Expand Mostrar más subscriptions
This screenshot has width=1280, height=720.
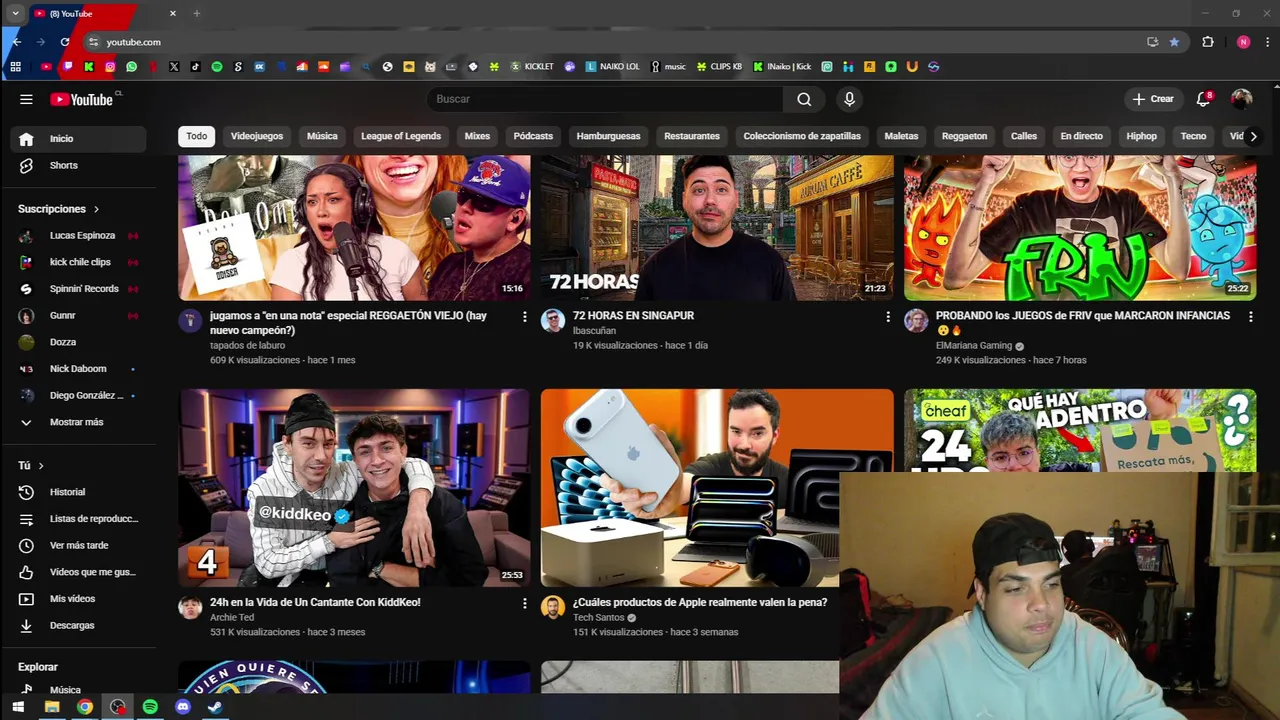(x=78, y=422)
